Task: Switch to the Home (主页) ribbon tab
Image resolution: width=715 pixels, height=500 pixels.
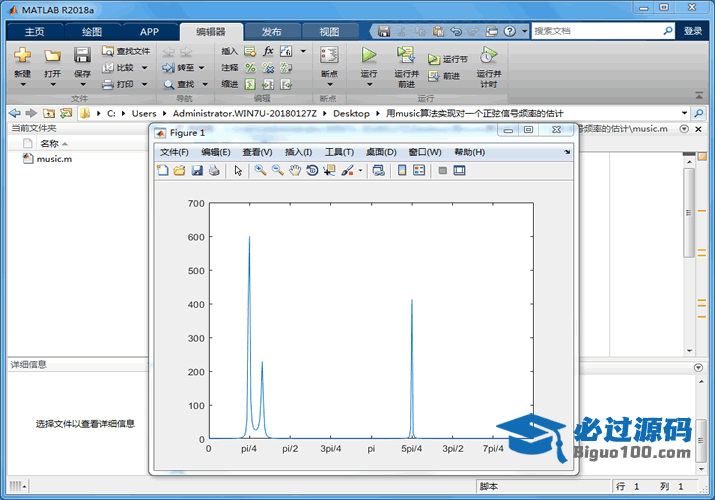Action: coord(34,31)
